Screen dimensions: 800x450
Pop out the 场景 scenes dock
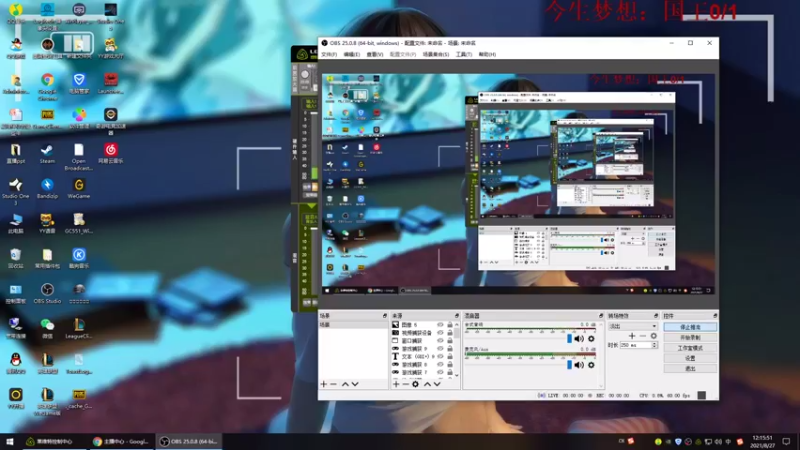pyautogui.click(x=385, y=316)
